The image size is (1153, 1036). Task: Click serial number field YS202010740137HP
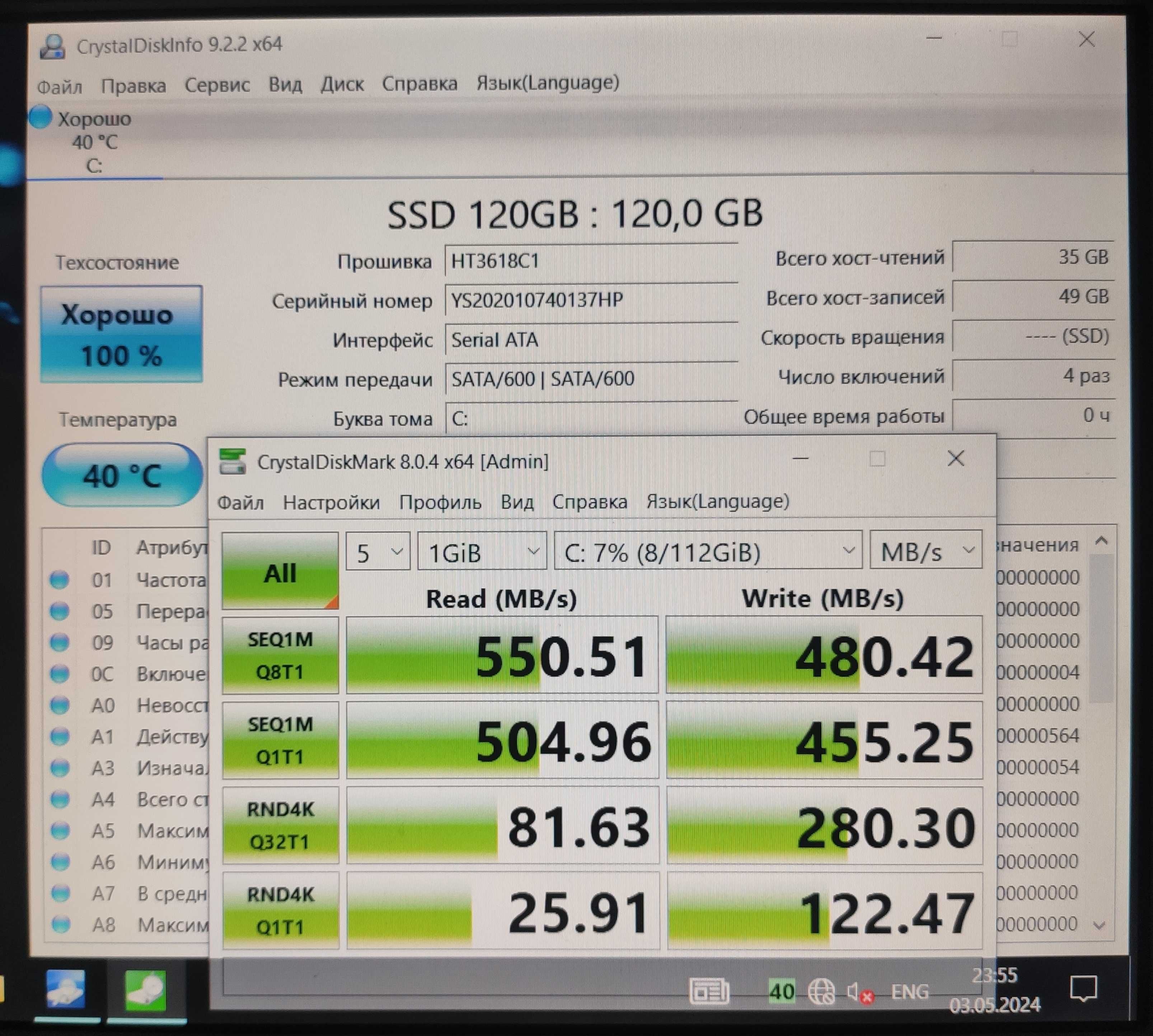[x=591, y=300]
